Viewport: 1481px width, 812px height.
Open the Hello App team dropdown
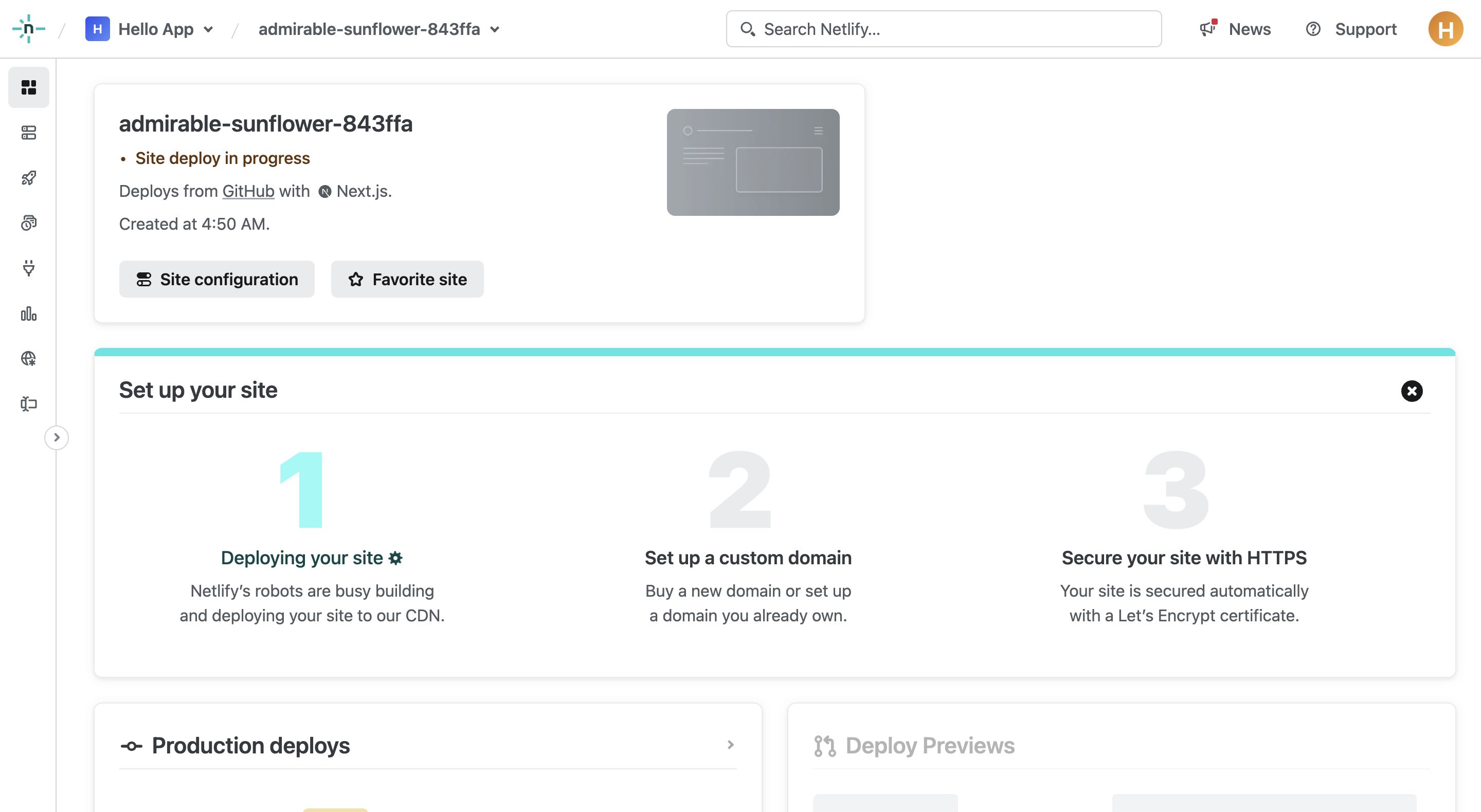(150, 29)
